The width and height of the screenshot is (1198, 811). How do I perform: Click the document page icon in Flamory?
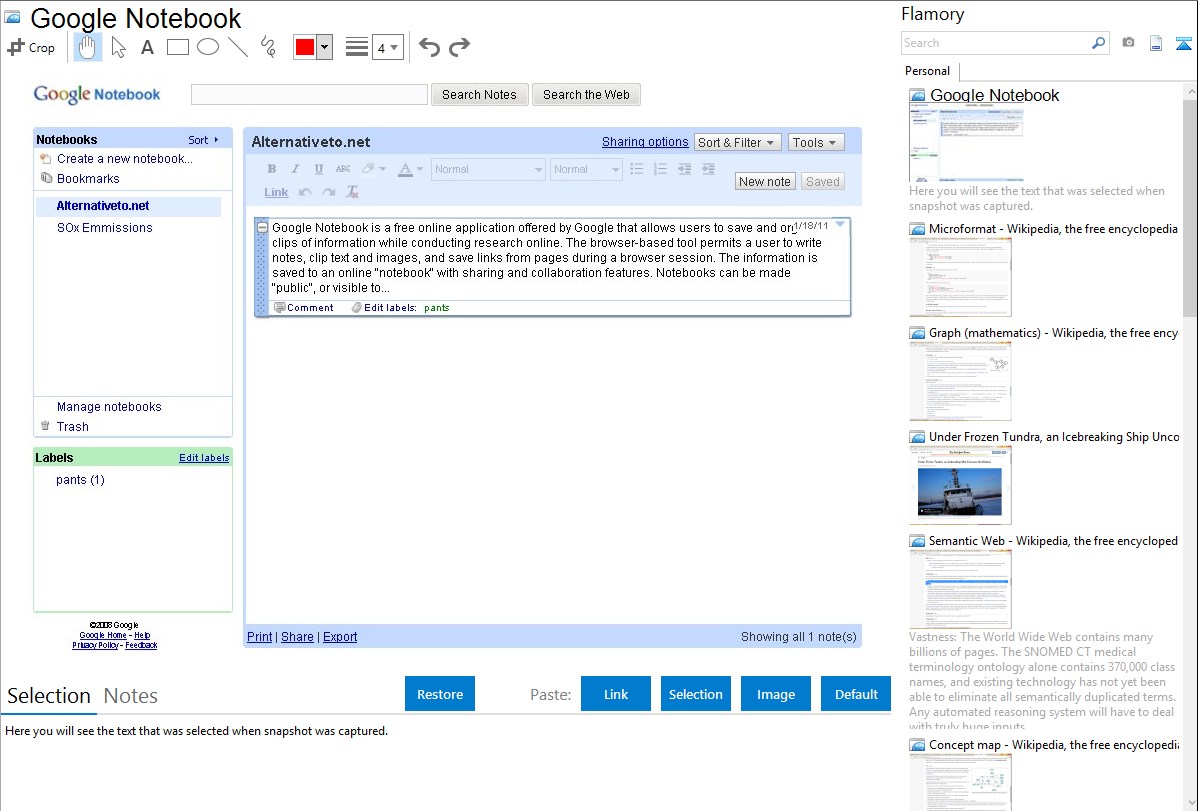pos(1156,43)
